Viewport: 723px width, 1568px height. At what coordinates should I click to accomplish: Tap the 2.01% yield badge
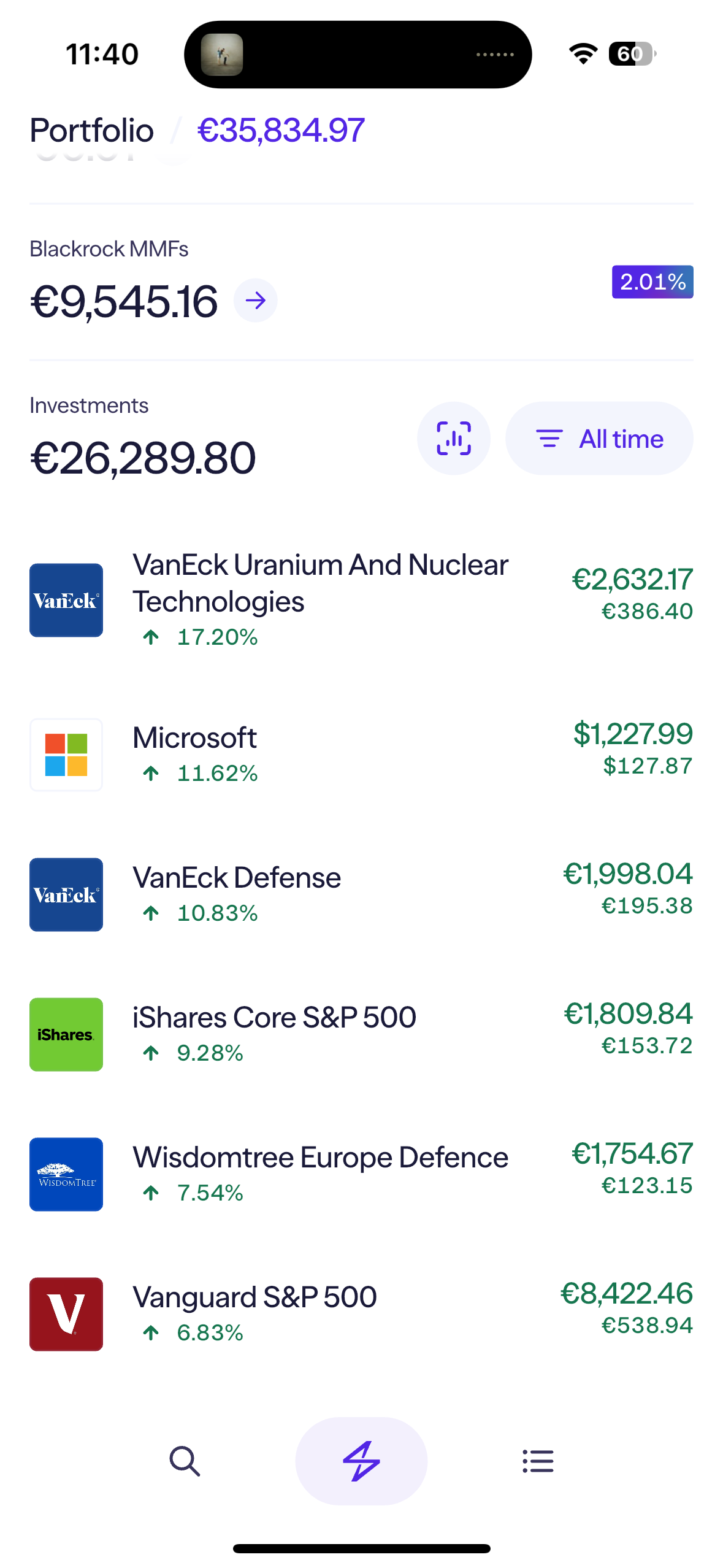[652, 282]
